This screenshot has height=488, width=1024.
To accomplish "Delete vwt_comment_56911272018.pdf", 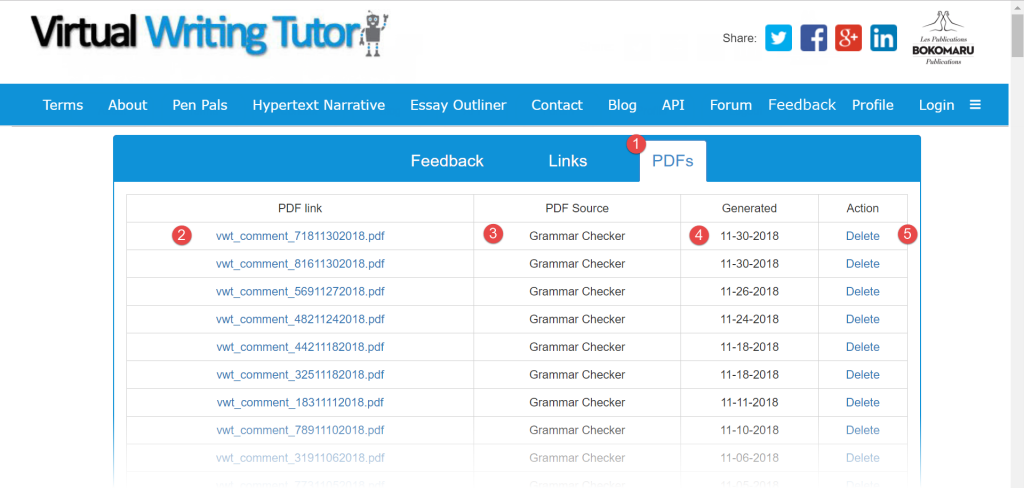I will pyautogui.click(x=863, y=291).
